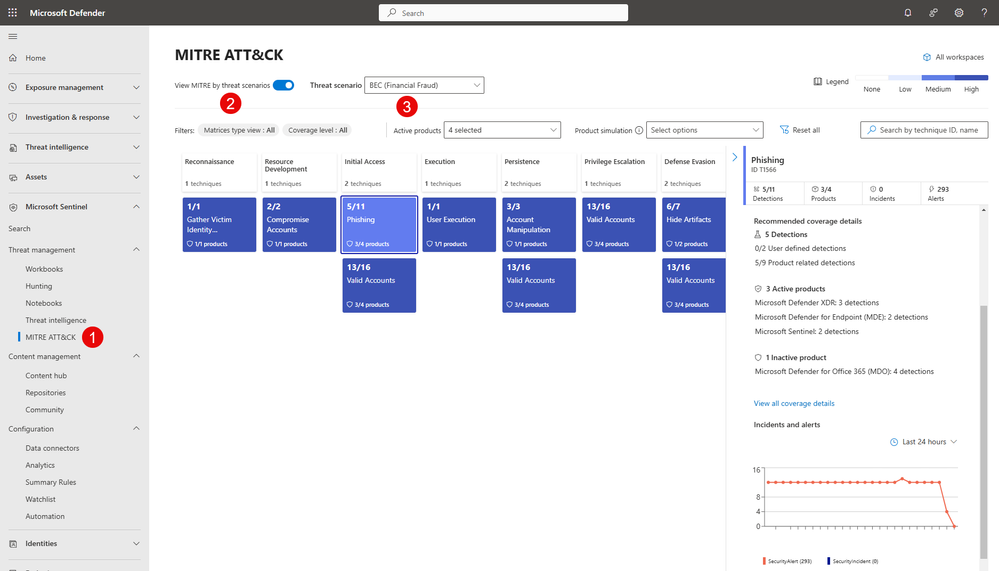The image size is (999, 571).
Task: Open Content hub in sidebar
Action: 46,376
